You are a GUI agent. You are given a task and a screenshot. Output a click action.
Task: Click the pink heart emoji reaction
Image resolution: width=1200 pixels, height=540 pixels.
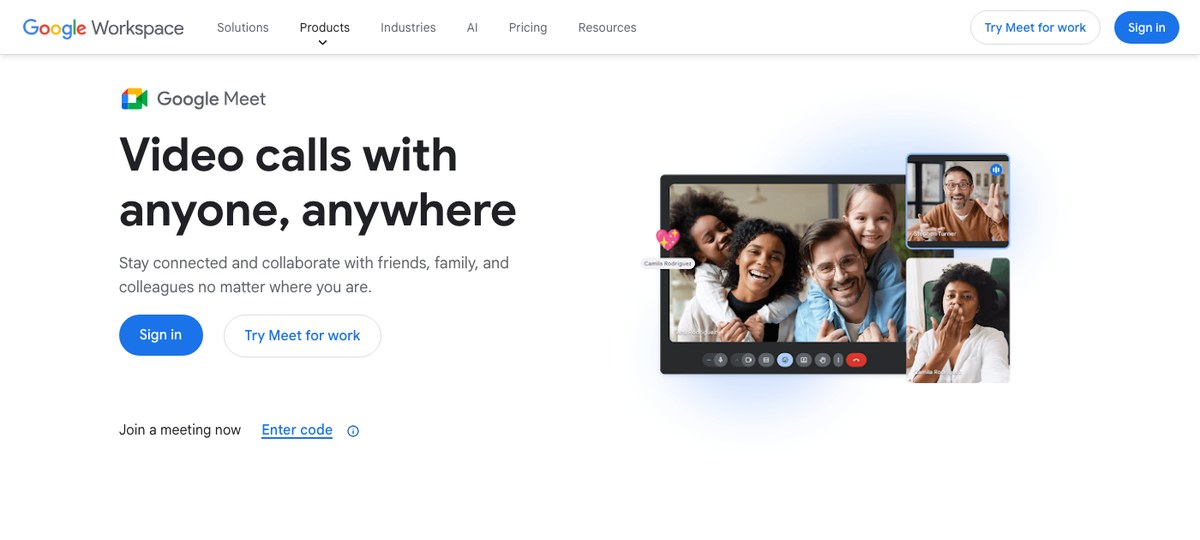click(667, 239)
